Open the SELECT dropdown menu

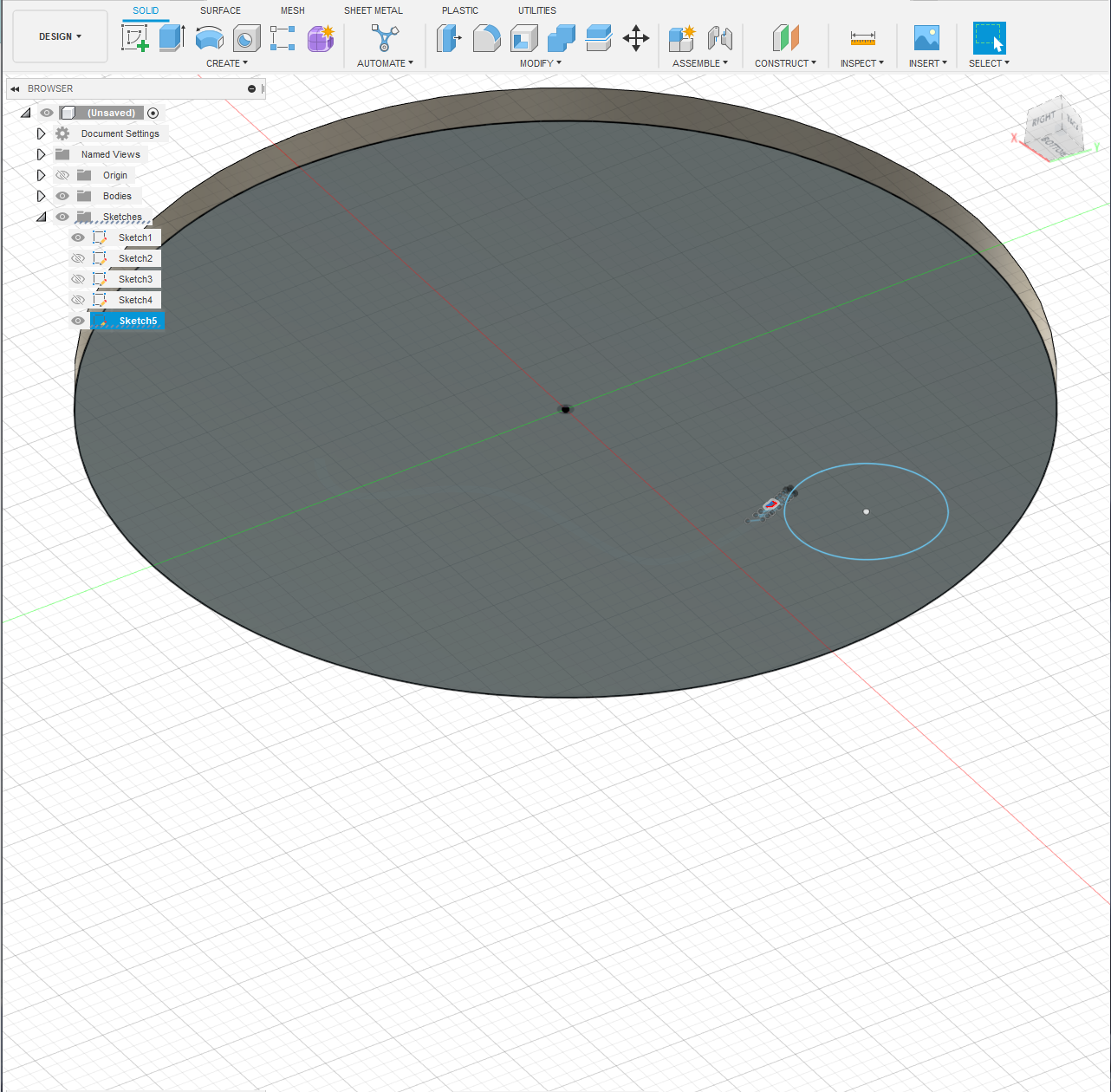(988, 62)
